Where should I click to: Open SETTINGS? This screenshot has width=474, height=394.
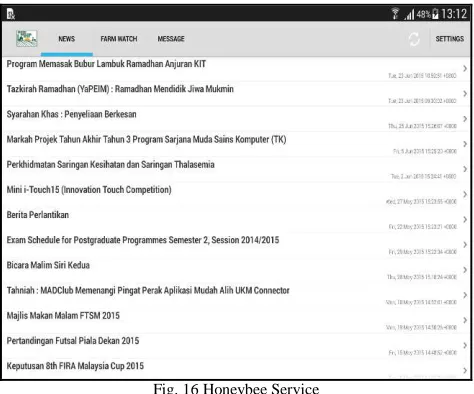(450, 39)
